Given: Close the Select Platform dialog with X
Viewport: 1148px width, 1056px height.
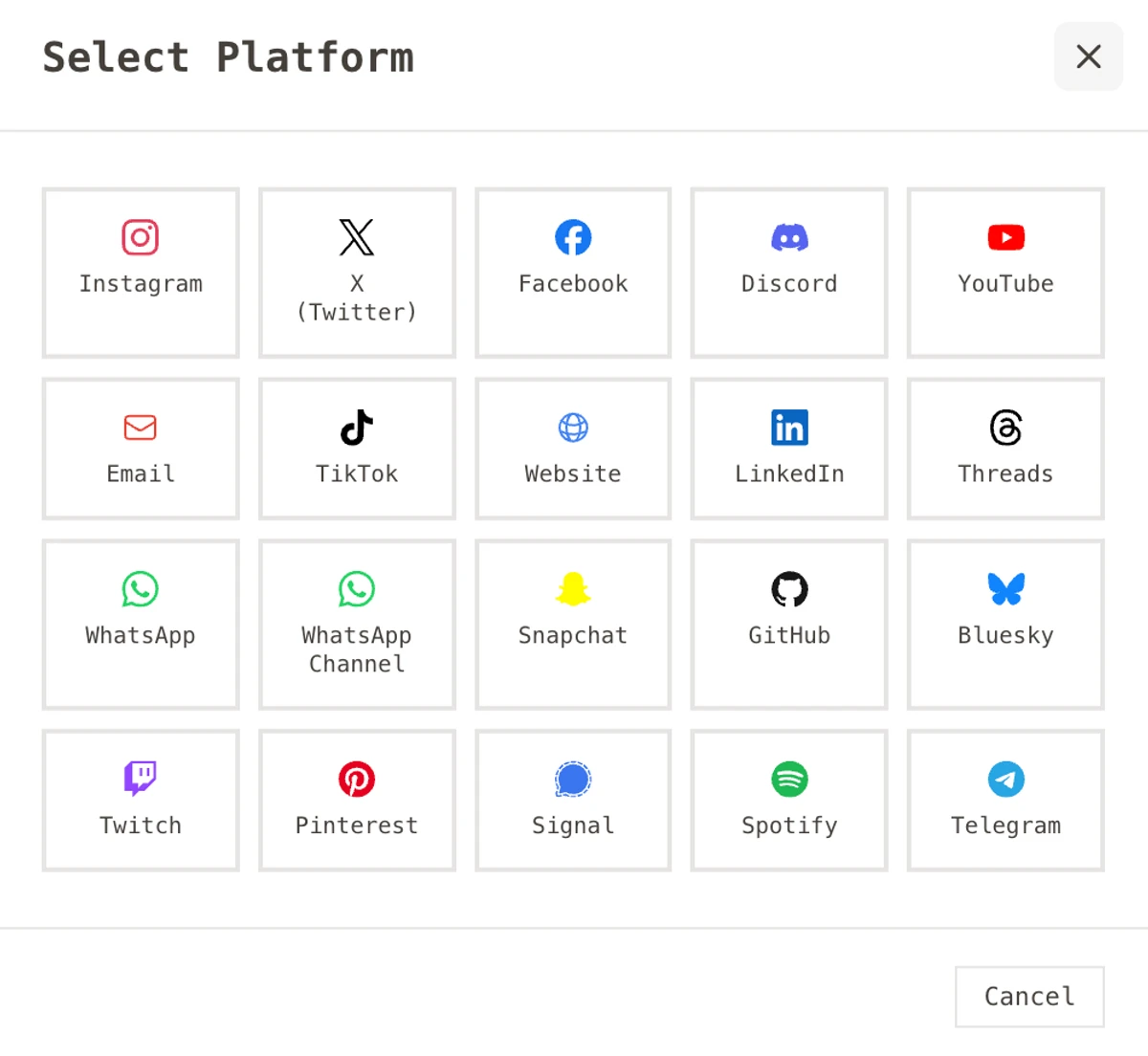Looking at the screenshot, I should (x=1089, y=56).
